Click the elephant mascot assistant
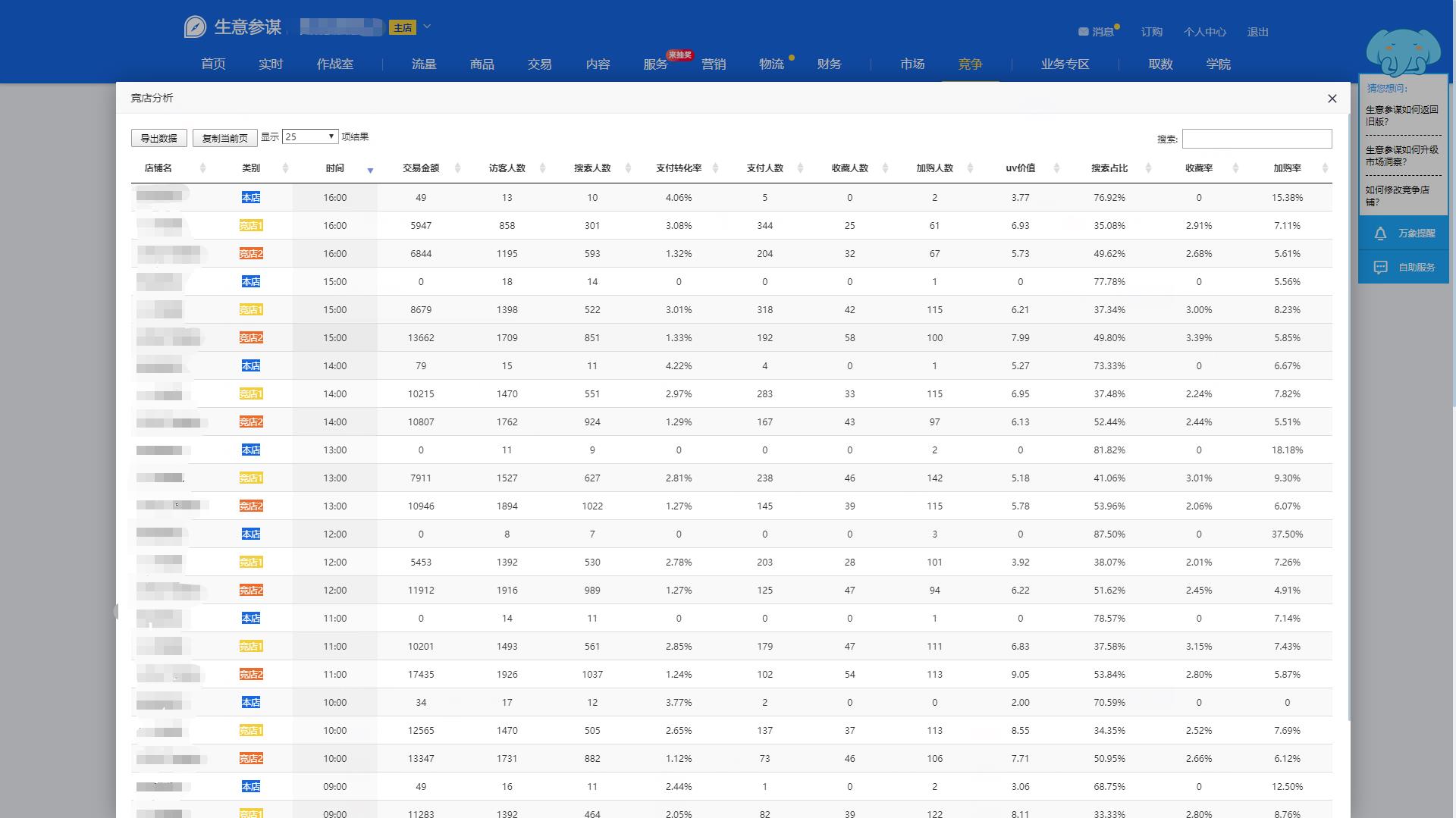This screenshot has height=818, width=1456. [1403, 53]
